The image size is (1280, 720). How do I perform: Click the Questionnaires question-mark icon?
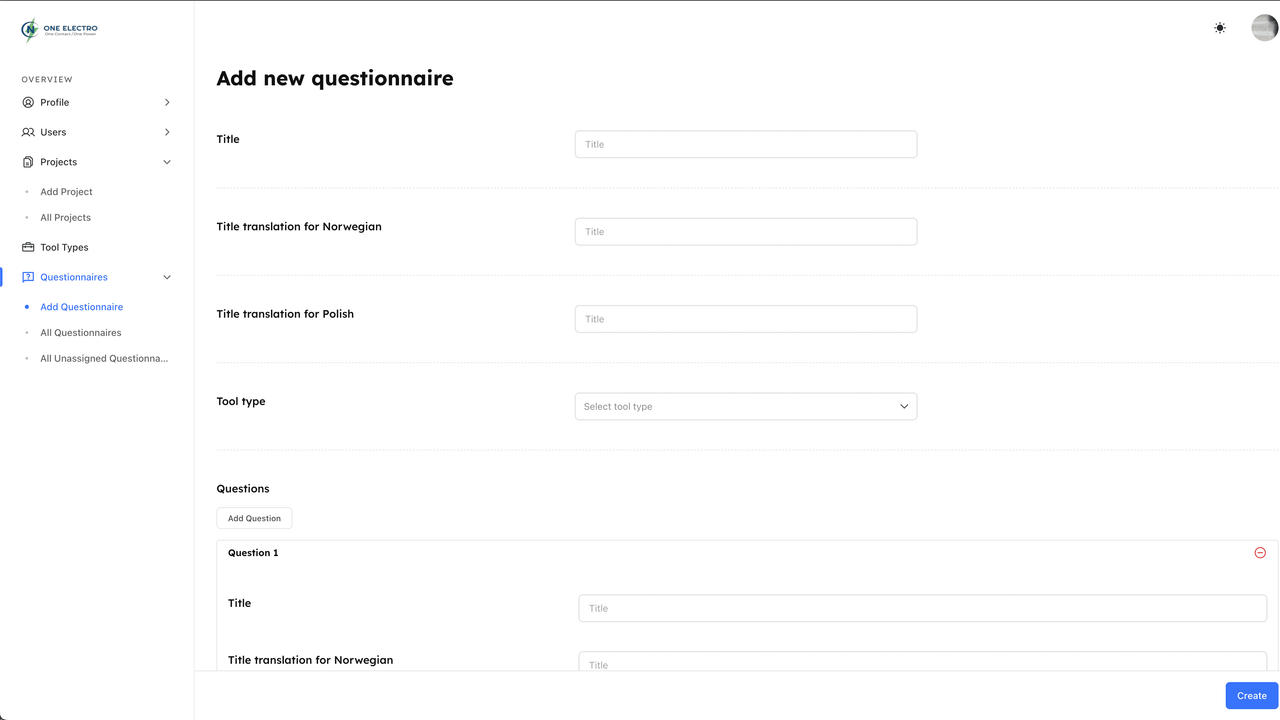[x=28, y=277]
